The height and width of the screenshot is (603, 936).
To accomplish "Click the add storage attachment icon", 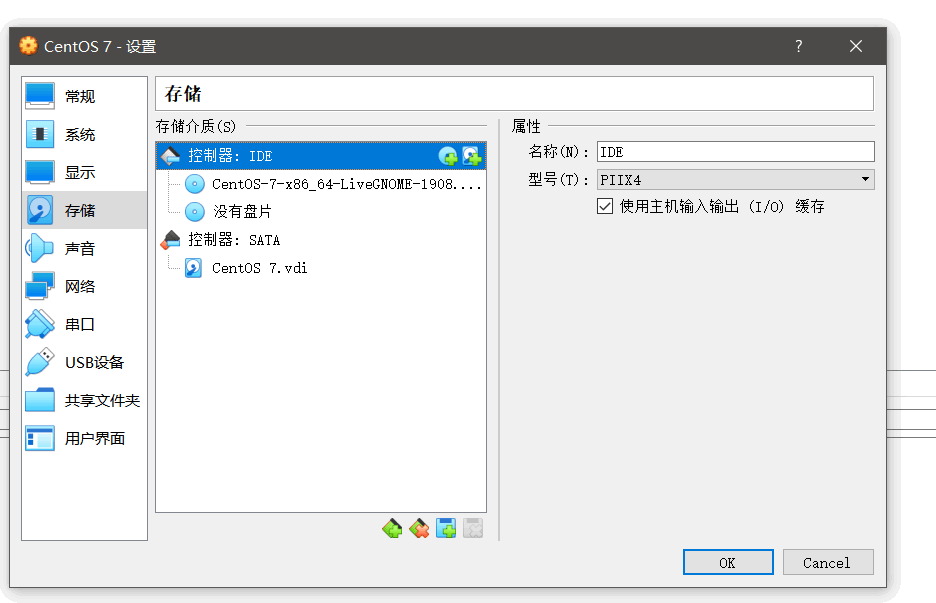I will pos(446,528).
